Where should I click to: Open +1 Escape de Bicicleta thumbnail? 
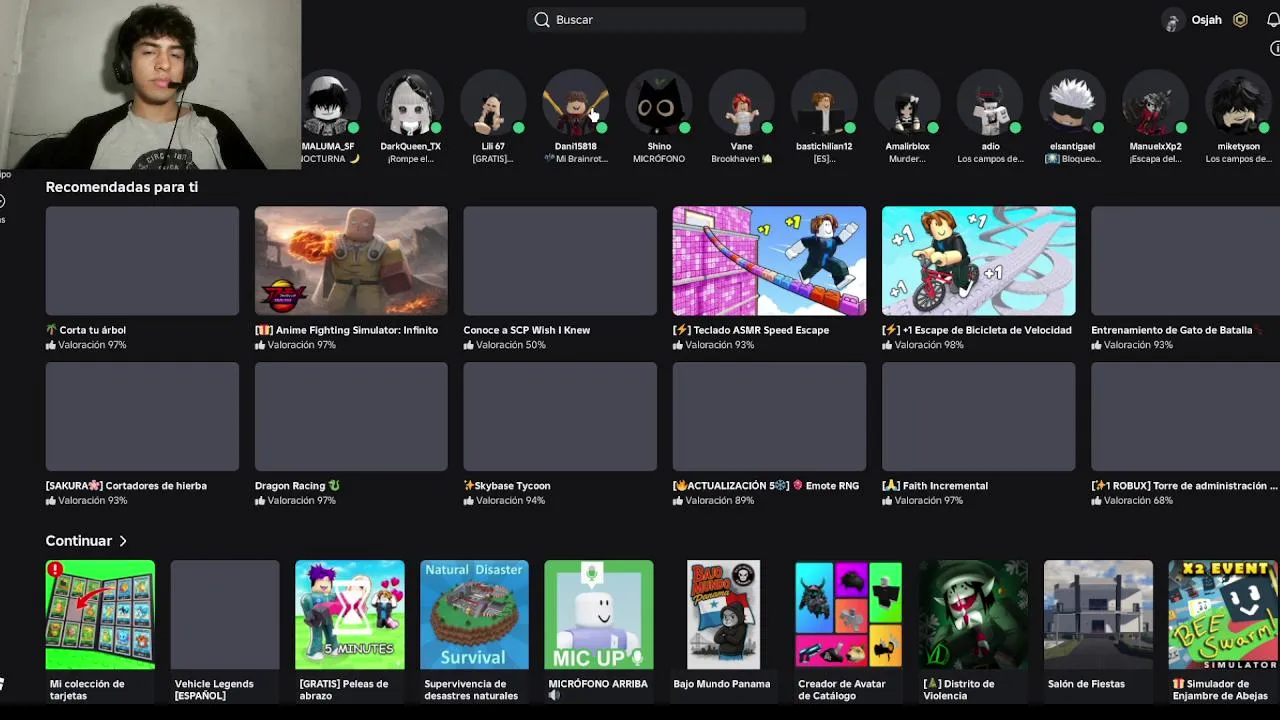coord(978,261)
